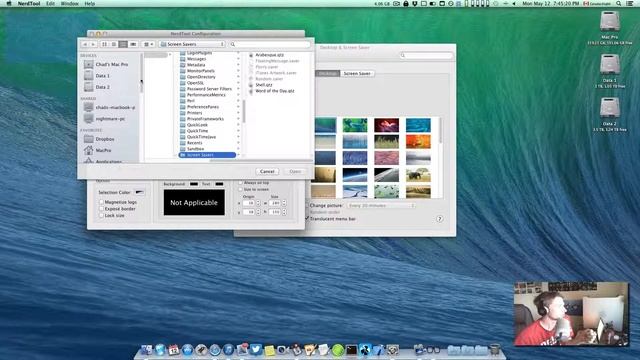Viewport: 640px width, 360px height.
Task: Open the Background color well
Action: pos(194,184)
